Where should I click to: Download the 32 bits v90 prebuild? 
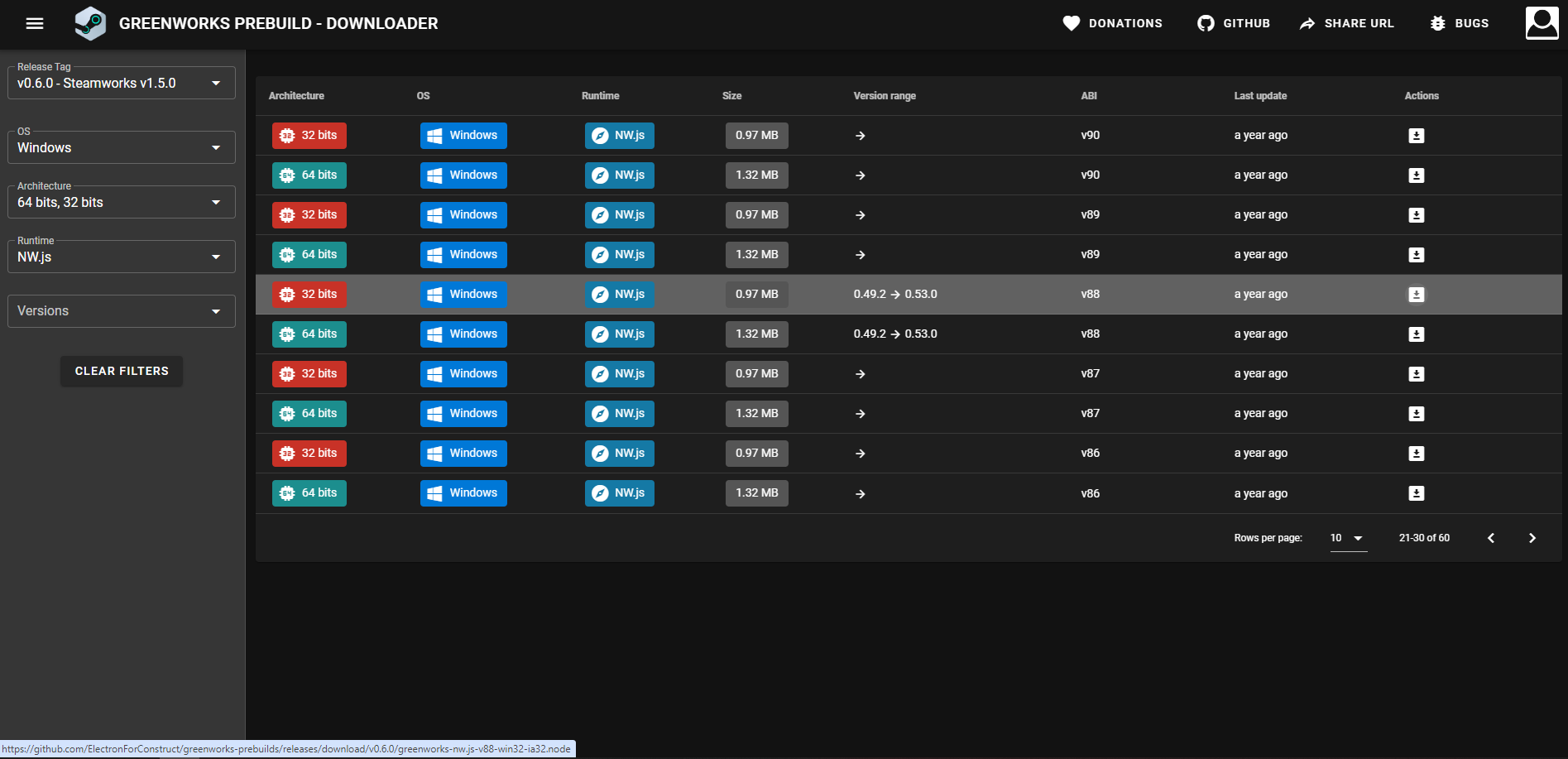[x=1417, y=136]
